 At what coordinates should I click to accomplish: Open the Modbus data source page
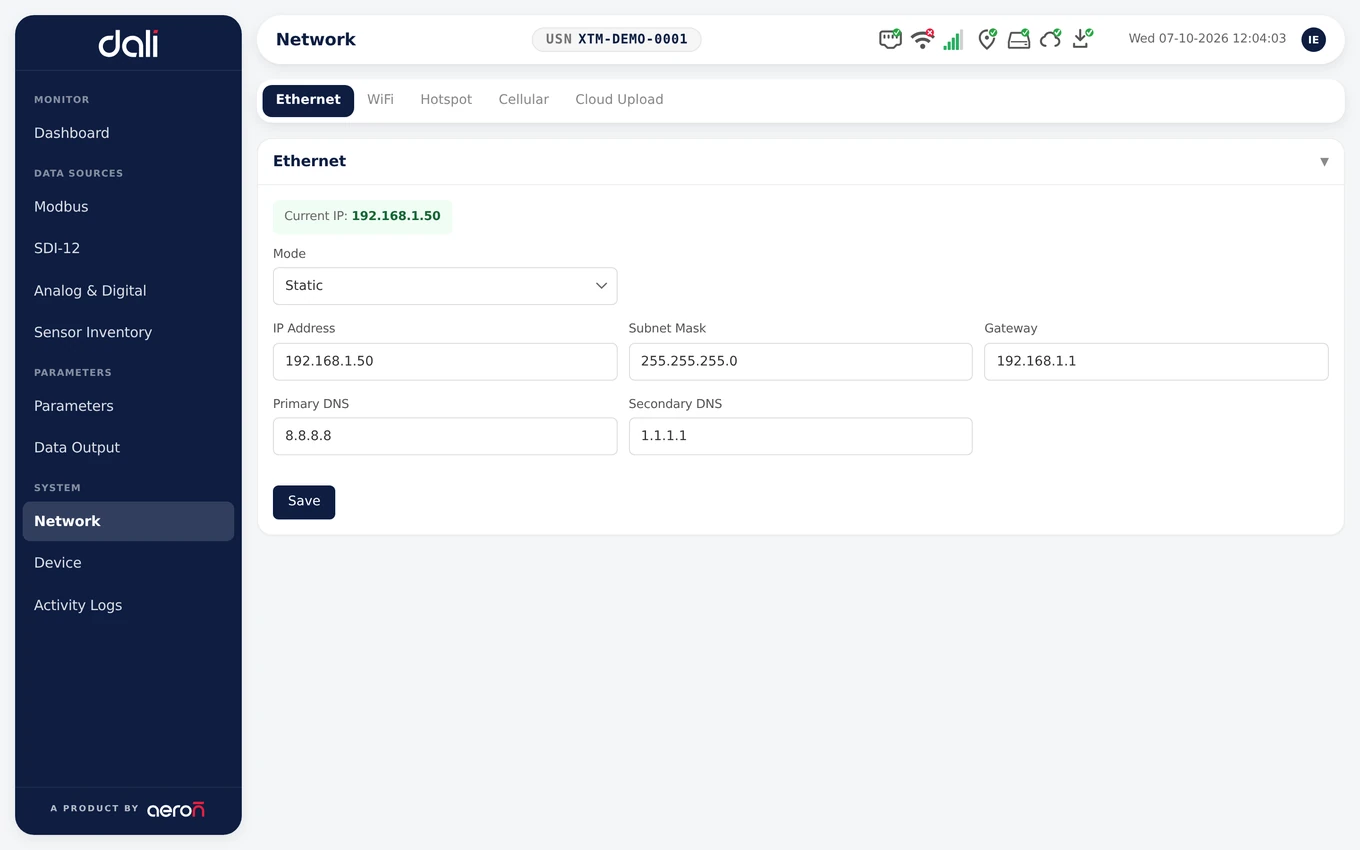pyautogui.click(x=128, y=207)
